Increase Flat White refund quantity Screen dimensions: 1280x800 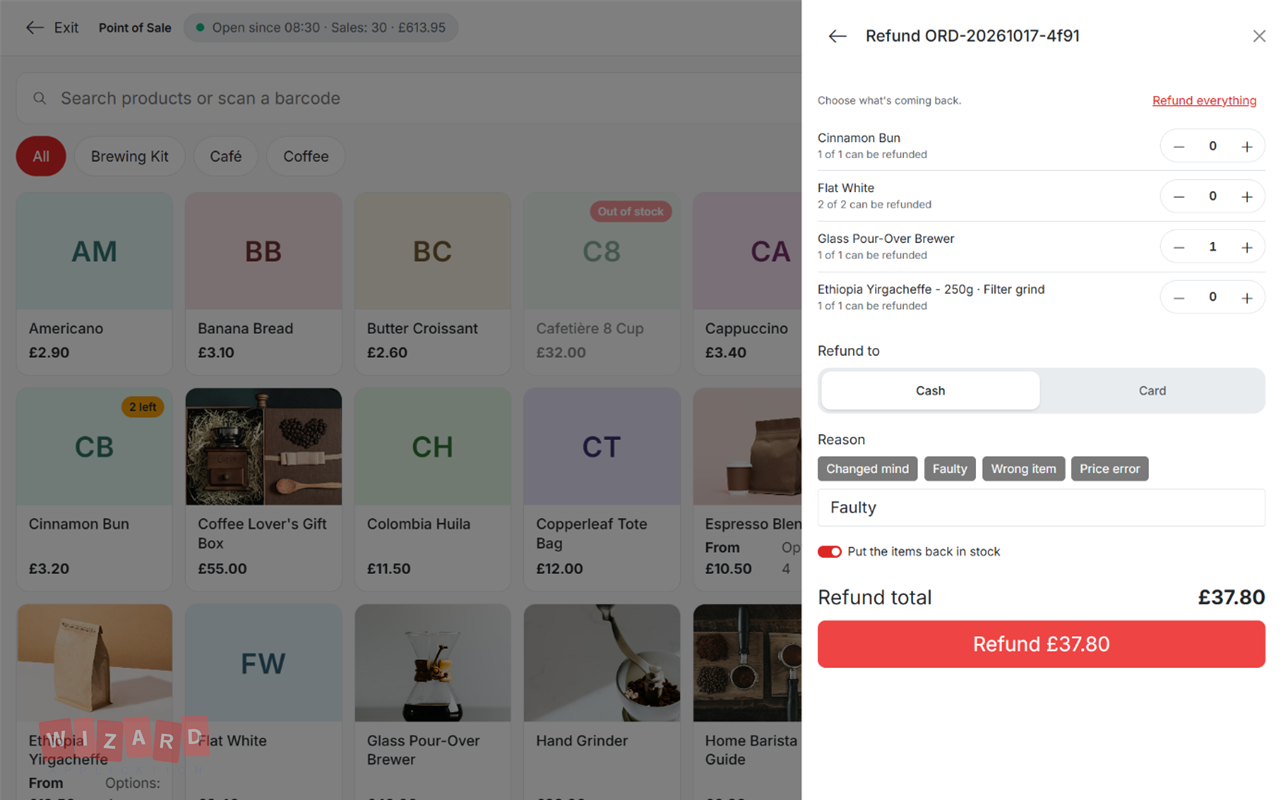1247,197
